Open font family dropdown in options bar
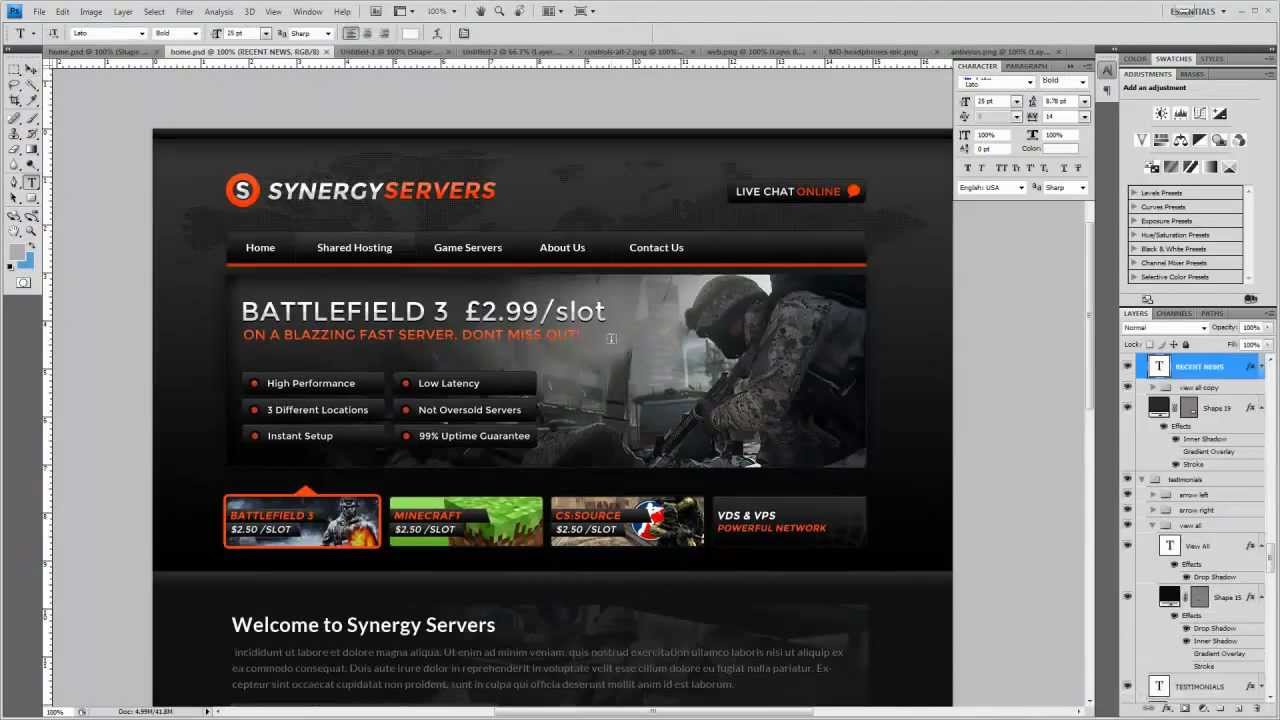Screen dimensions: 1280x720 [141, 33]
